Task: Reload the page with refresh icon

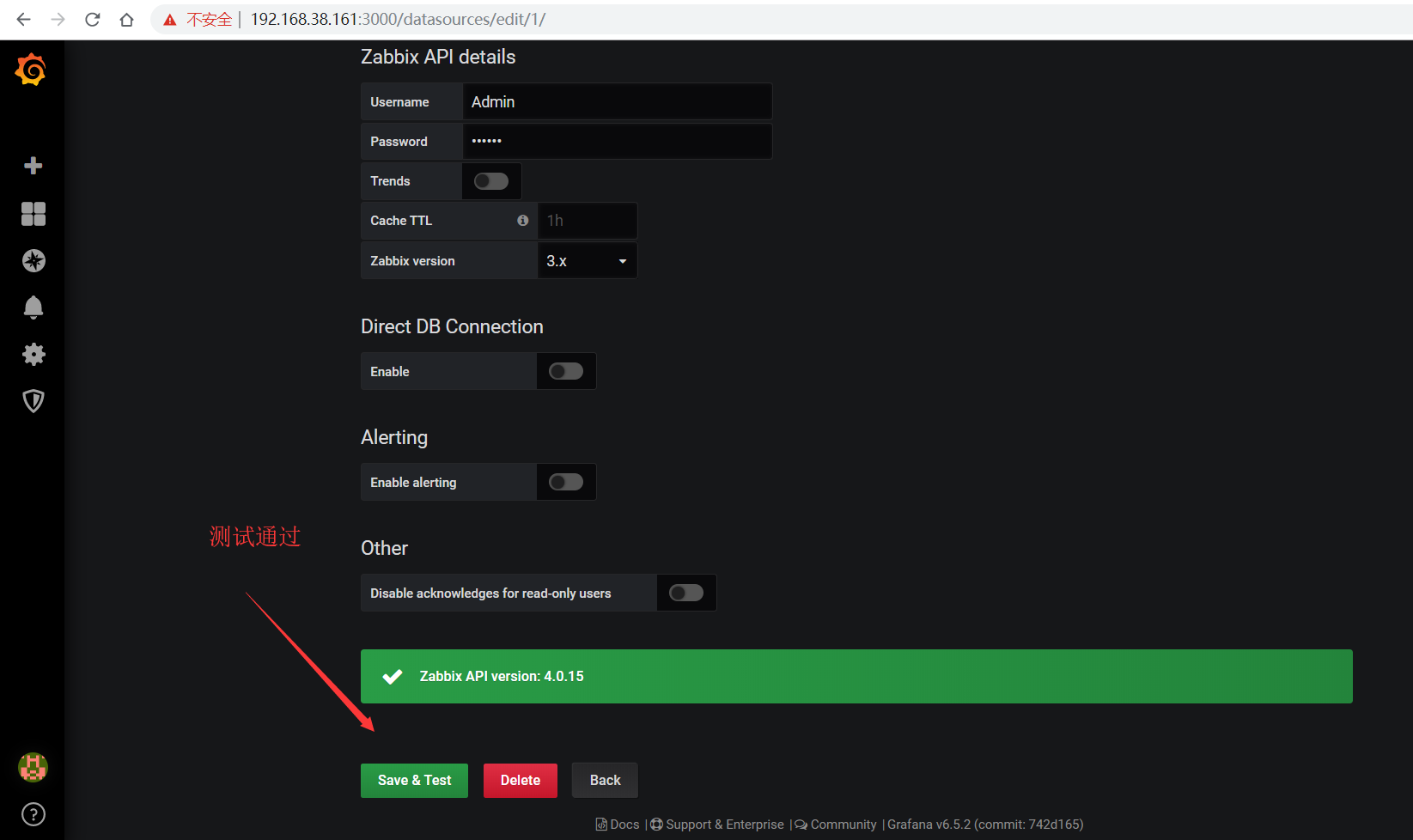Action: point(92,19)
